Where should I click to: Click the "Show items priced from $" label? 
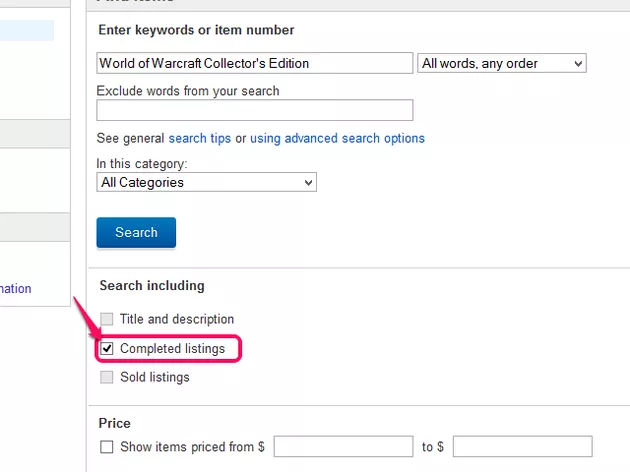[192, 447]
